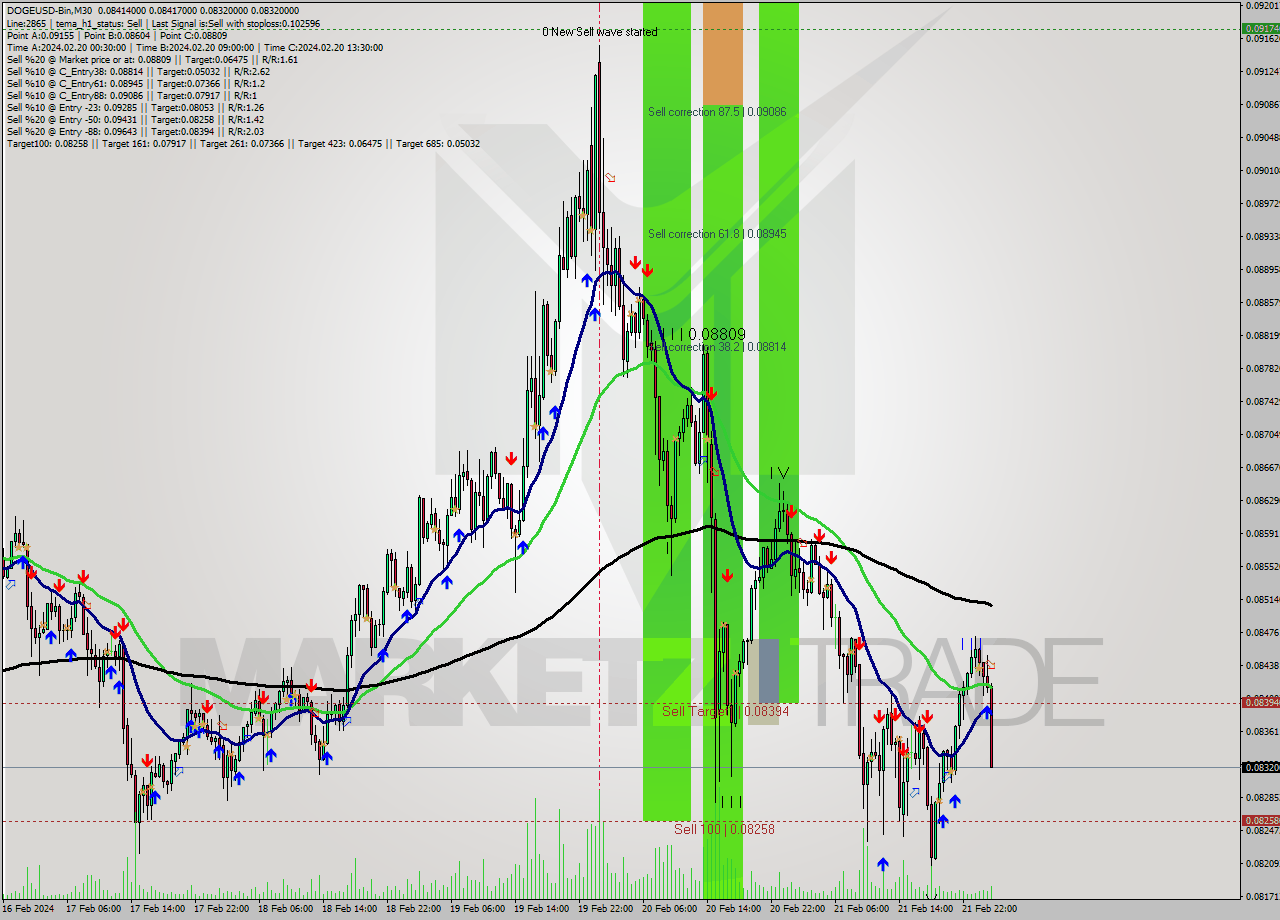This screenshot has height=920, width=1280.
Task: Click the orange block atop the green band
Action: [723, 54]
